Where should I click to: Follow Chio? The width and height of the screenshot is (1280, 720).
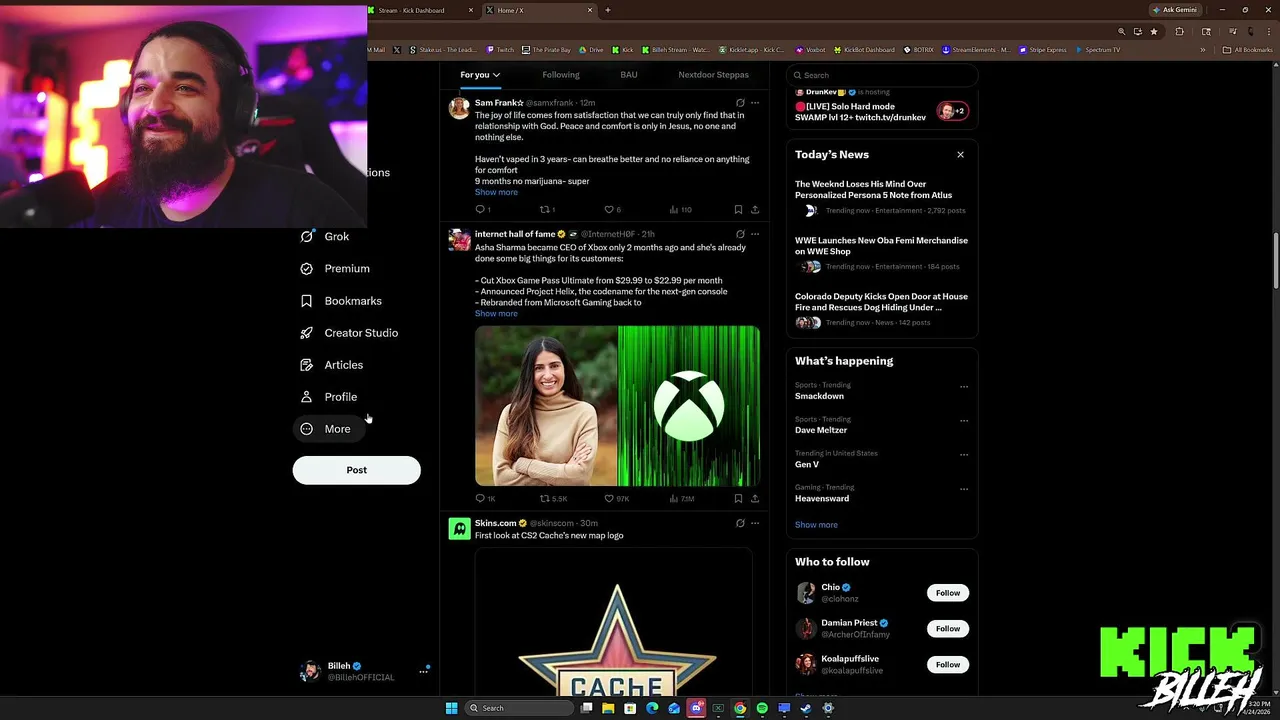(x=948, y=593)
